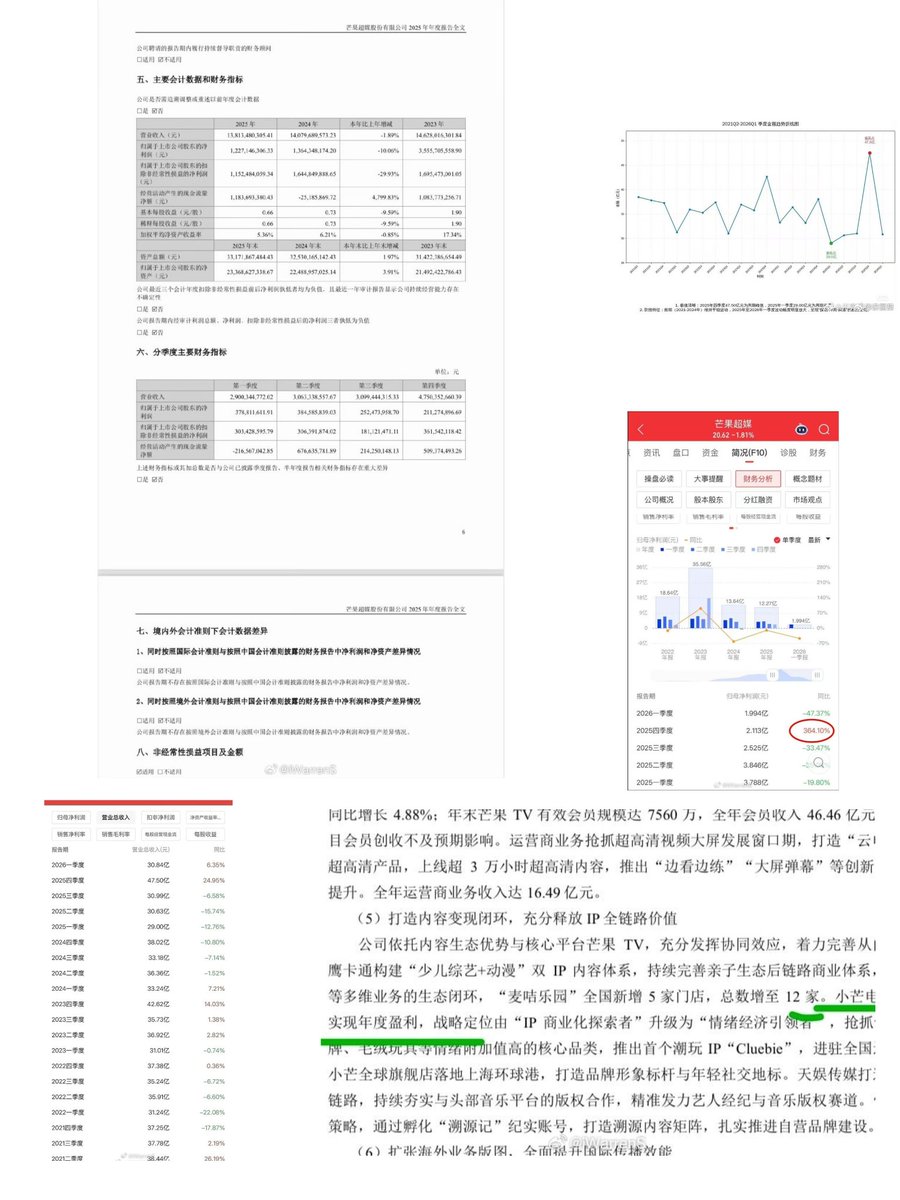
Task: Tap the back arrow in 芒果超媒 header
Action: click(x=640, y=429)
